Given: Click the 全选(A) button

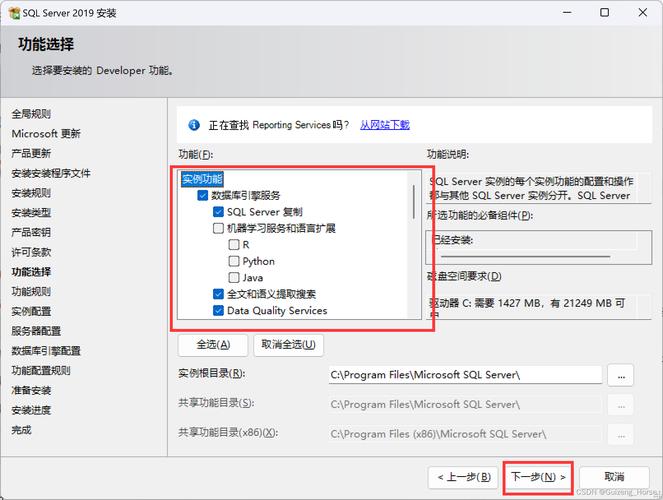Looking at the screenshot, I should tap(213, 345).
